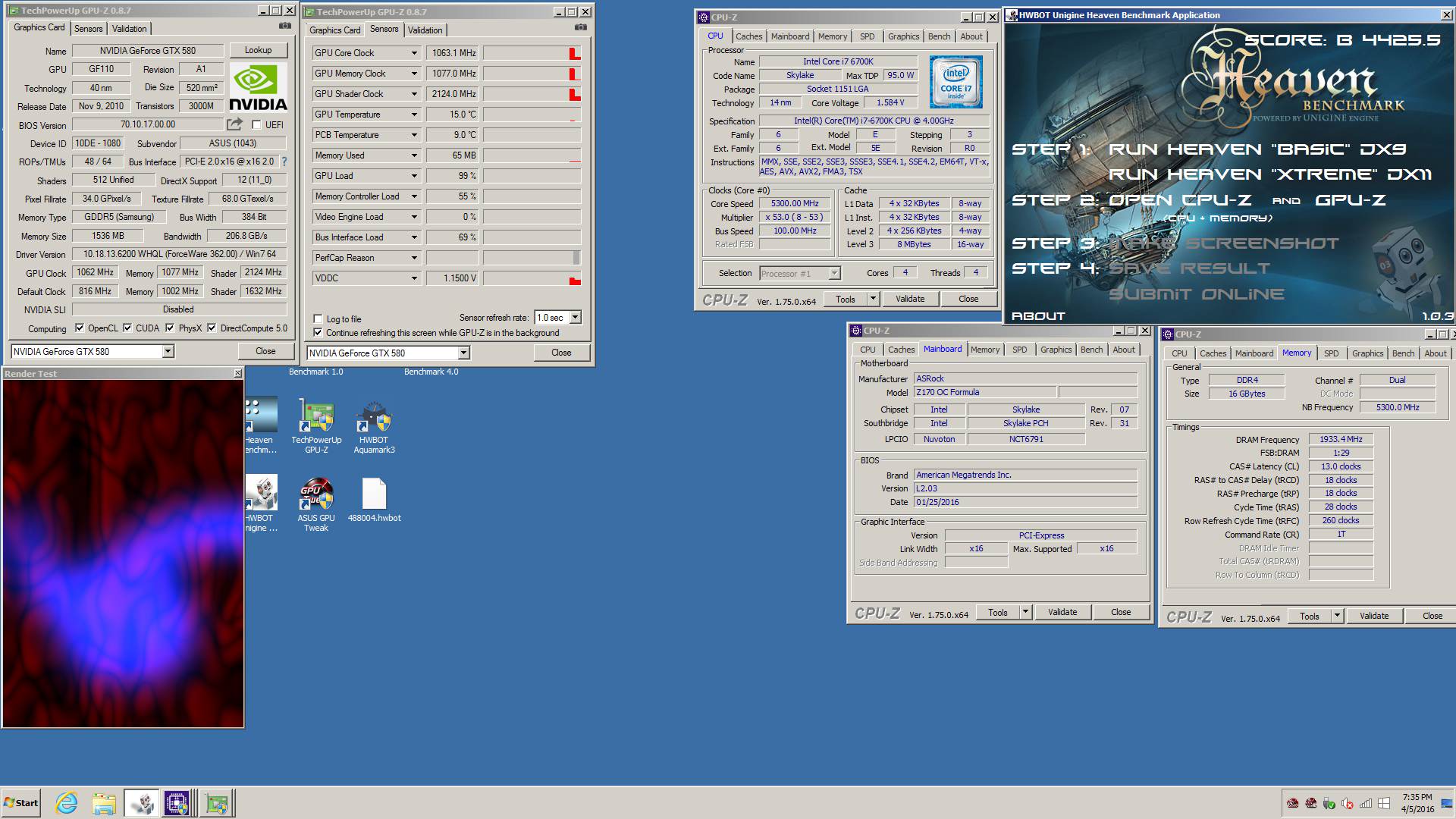Open the PerfCap Reason sensor dropdown
Viewport: 1456px width, 819px height.
tap(414, 258)
